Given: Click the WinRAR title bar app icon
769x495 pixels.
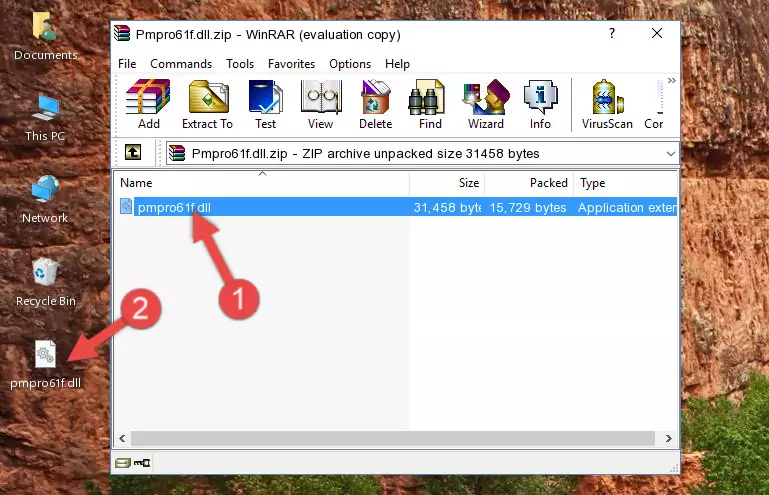Looking at the screenshot, I should click(x=122, y=34).
